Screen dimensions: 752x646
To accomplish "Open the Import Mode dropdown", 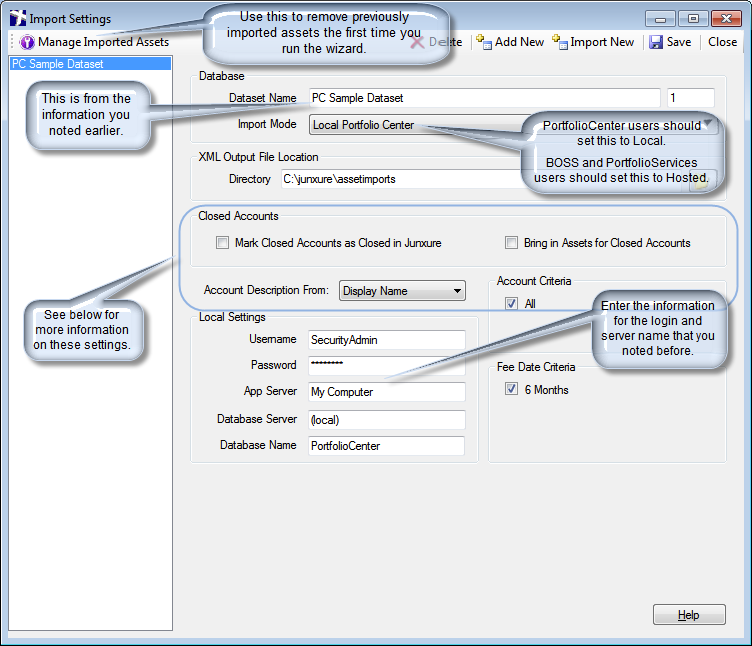I will click(x=513, y=125).
